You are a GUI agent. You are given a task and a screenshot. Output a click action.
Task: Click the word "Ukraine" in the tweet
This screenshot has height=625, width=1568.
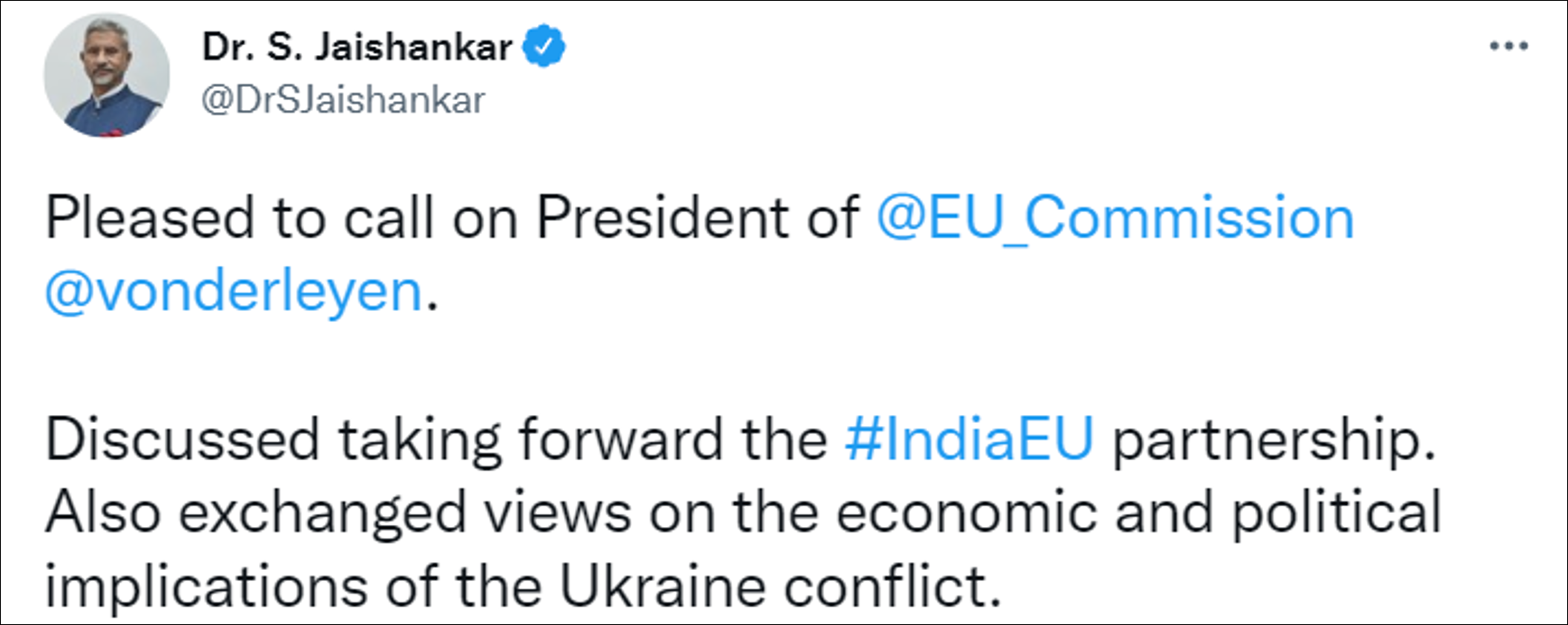662,587
